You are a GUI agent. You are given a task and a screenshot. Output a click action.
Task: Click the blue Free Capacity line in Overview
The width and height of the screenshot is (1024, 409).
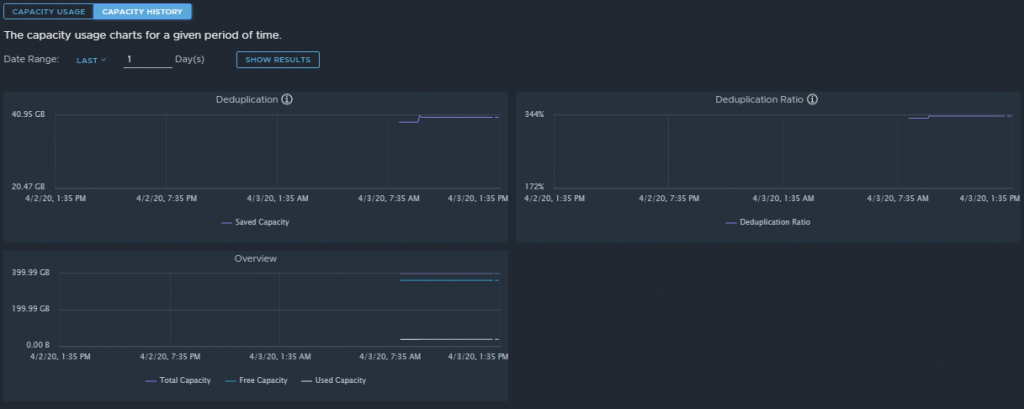449,280
